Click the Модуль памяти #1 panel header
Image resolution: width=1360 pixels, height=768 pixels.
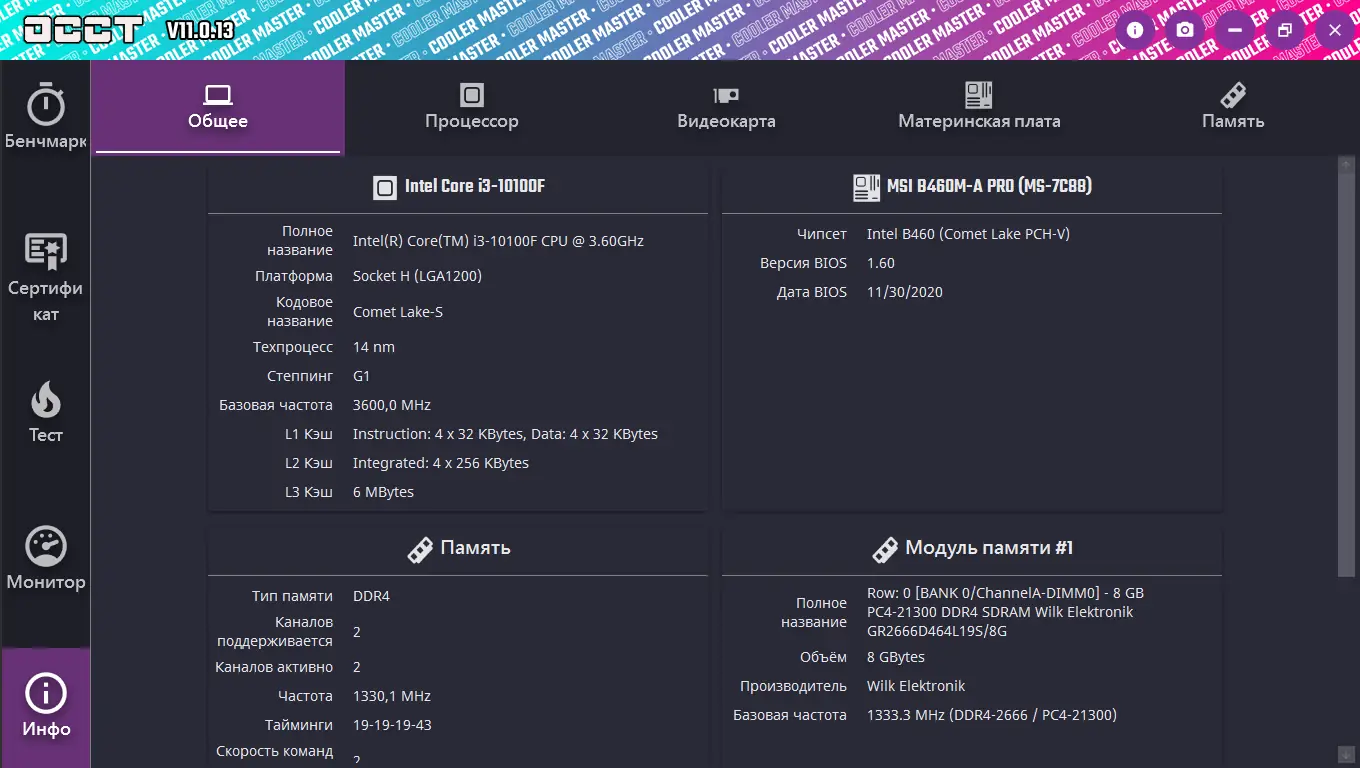tap(972, 548)
